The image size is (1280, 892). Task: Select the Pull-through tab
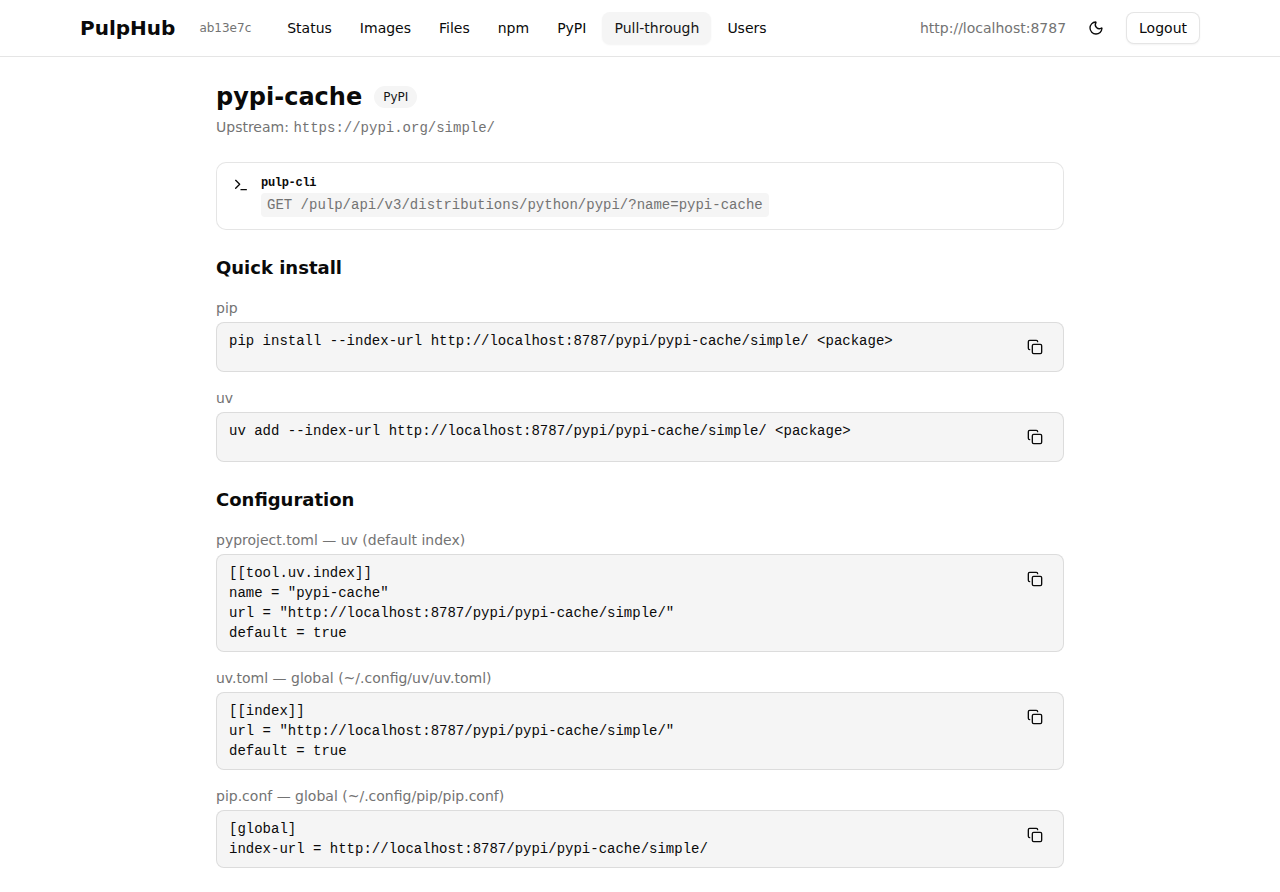click(x=656, y=28)
